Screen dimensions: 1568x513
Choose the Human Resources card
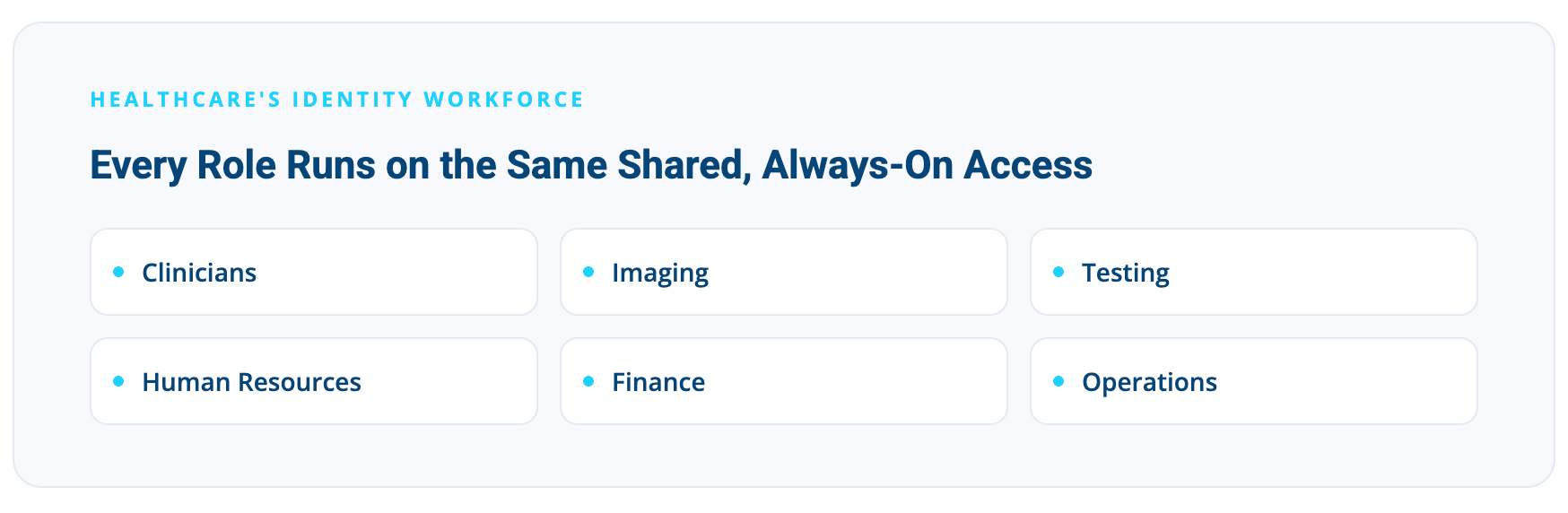coord(314,381)
